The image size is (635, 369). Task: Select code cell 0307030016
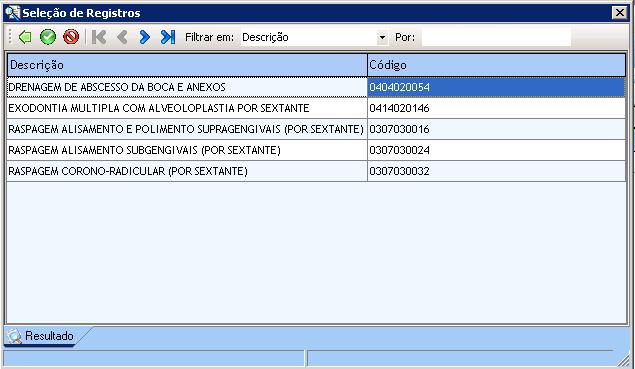pyautogui.click(x=496, y=129)
